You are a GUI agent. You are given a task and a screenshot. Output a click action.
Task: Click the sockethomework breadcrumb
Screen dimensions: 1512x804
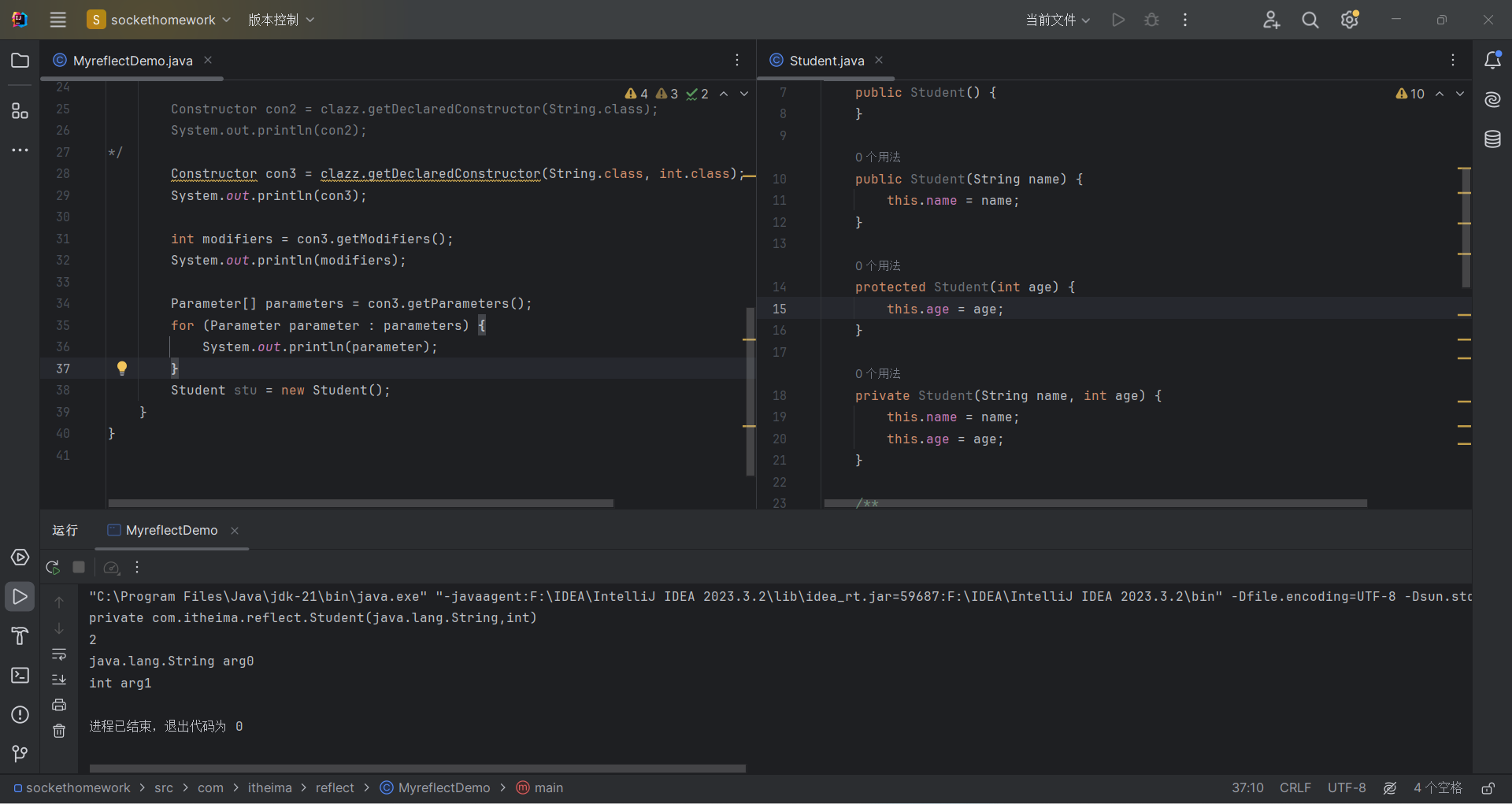coord(72,788)
